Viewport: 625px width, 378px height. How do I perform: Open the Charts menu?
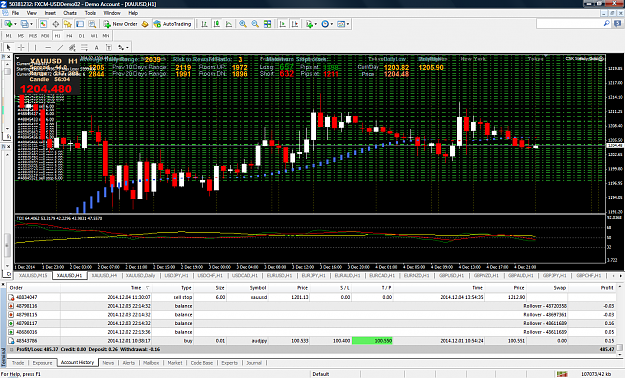(70, 13)
